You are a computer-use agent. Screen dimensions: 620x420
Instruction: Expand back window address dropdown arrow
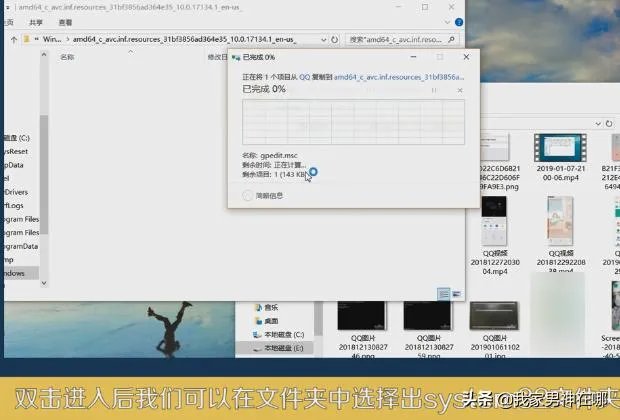click(x=598, y=124)
